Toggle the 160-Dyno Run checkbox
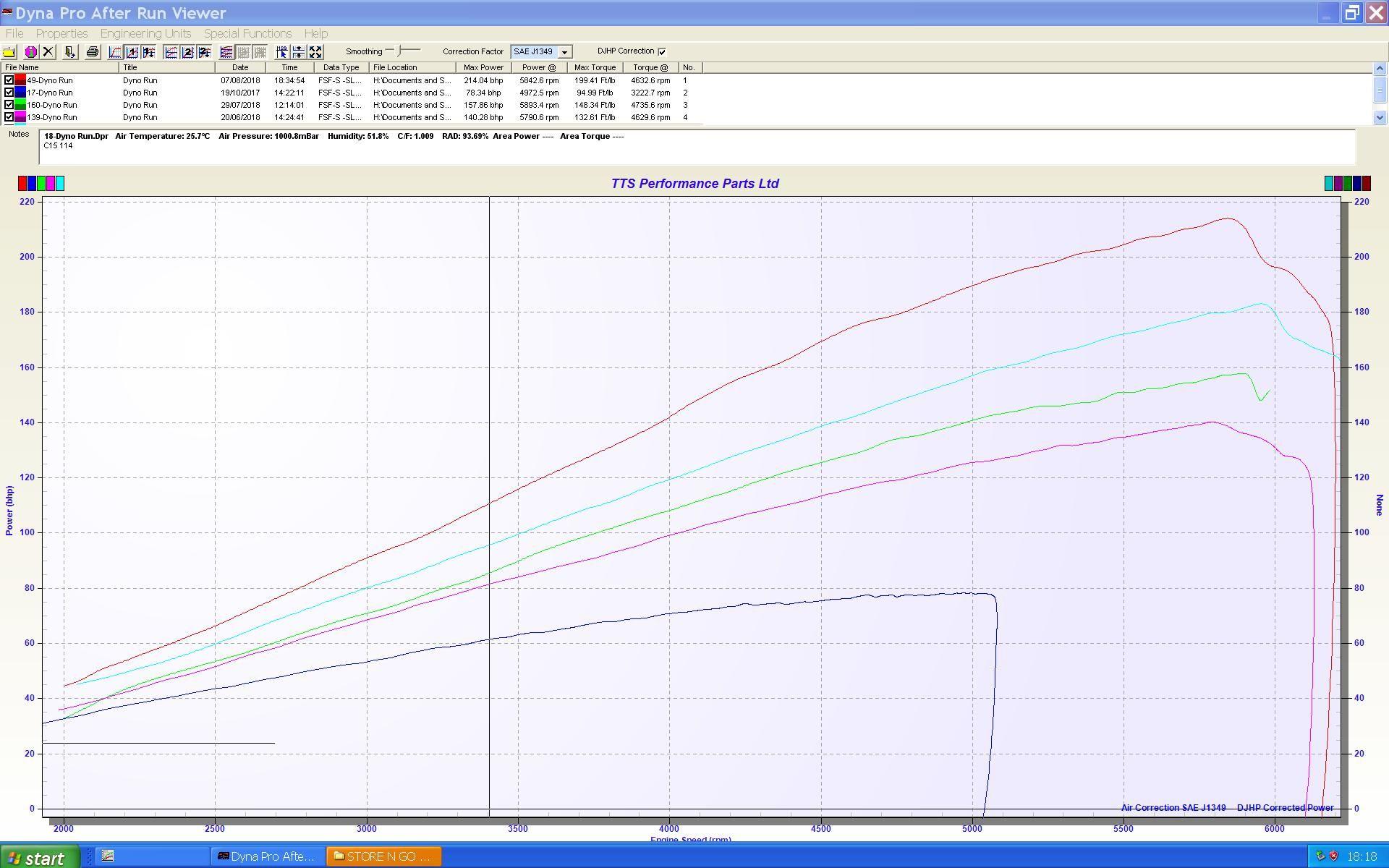The height and width of the screenshot is (868, 1389). 9,105
